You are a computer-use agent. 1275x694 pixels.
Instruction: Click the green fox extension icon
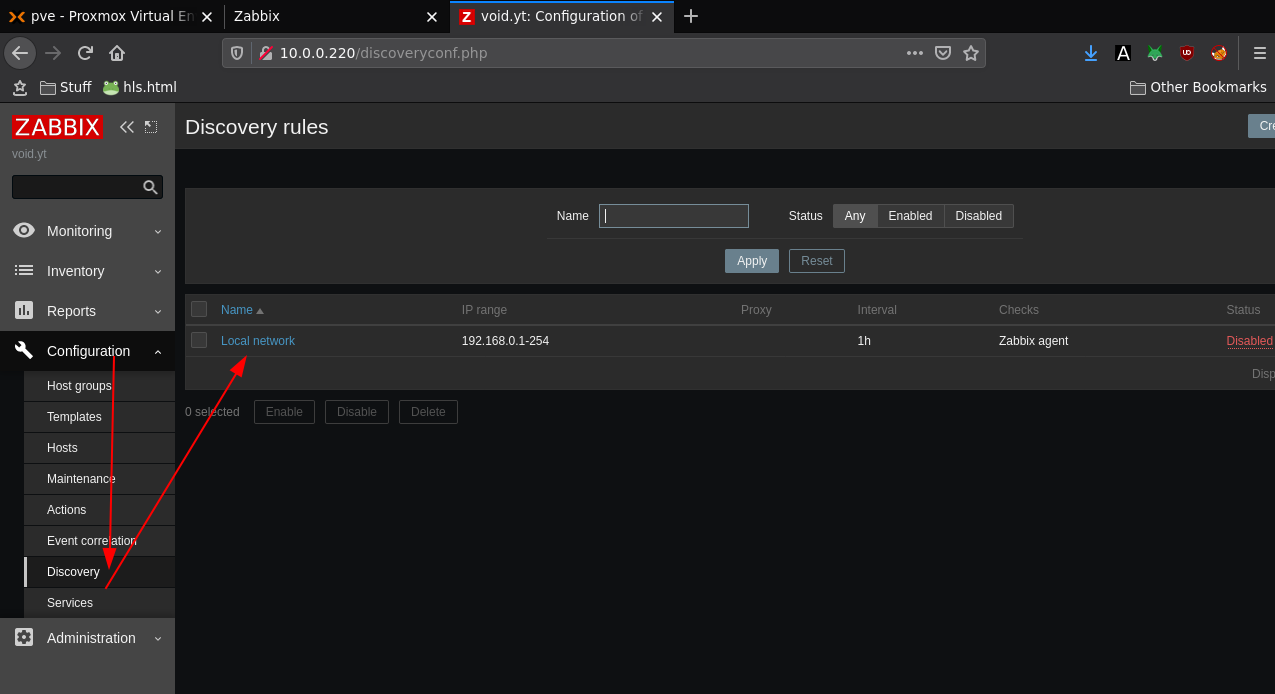(x=1155, y=53)
